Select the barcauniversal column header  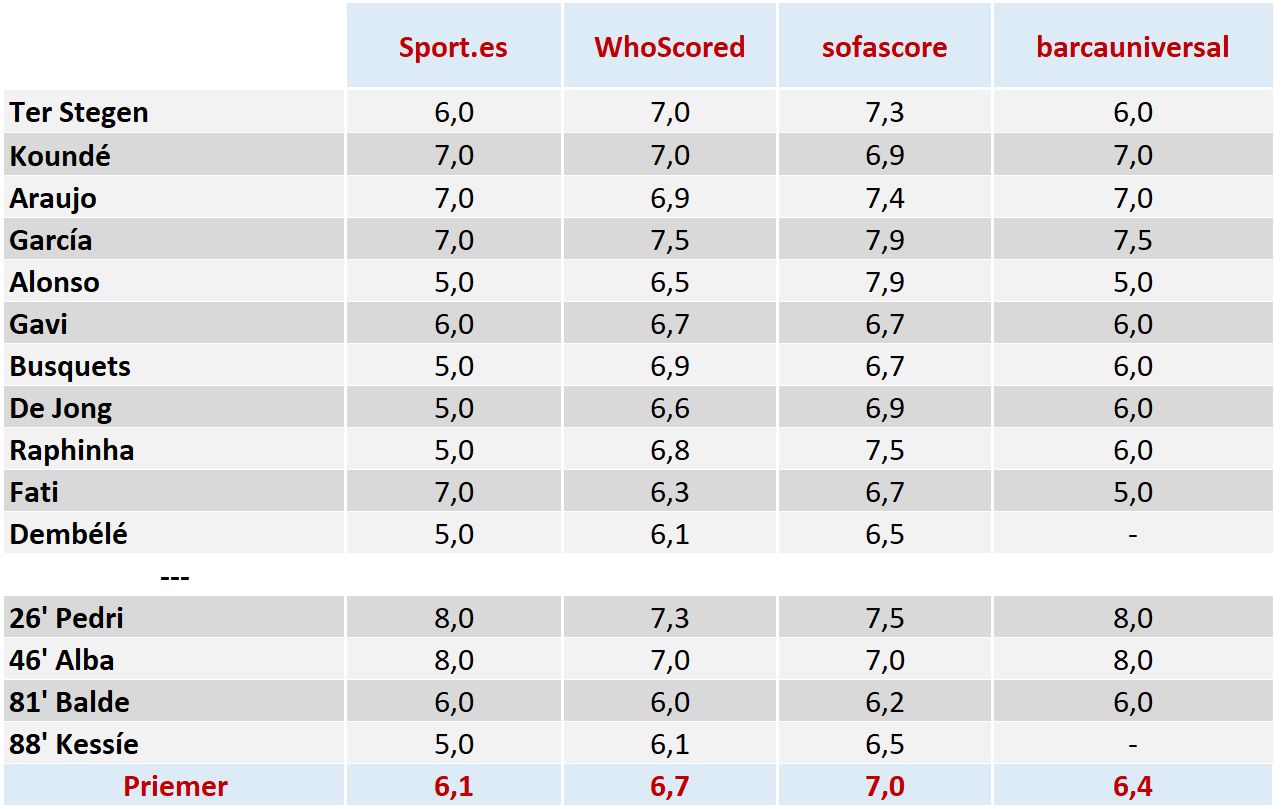tap(1132, 47)
